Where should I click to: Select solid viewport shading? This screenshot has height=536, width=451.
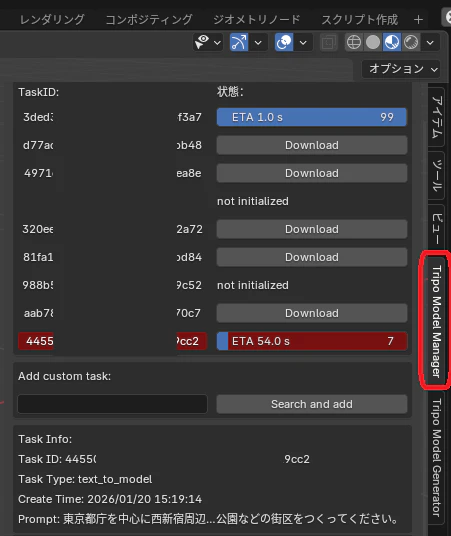pyautogui.click(x=373, y=42)
